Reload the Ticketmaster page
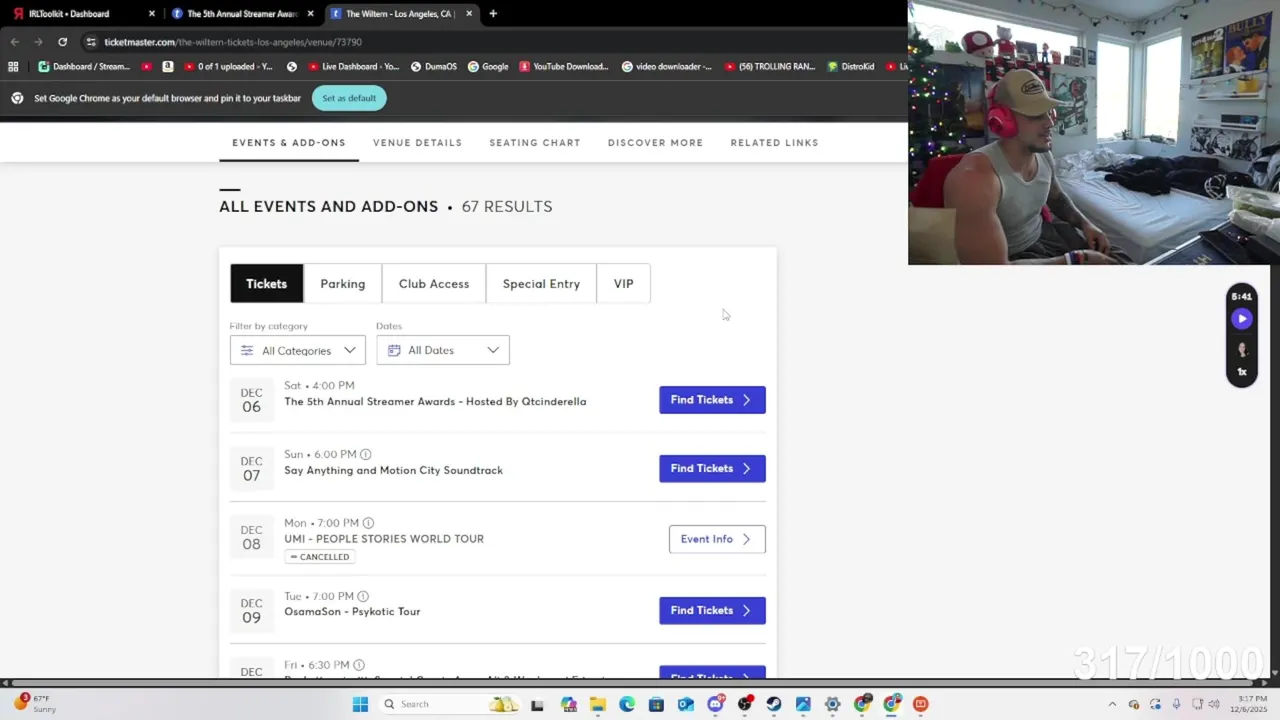 pos(62,42)
